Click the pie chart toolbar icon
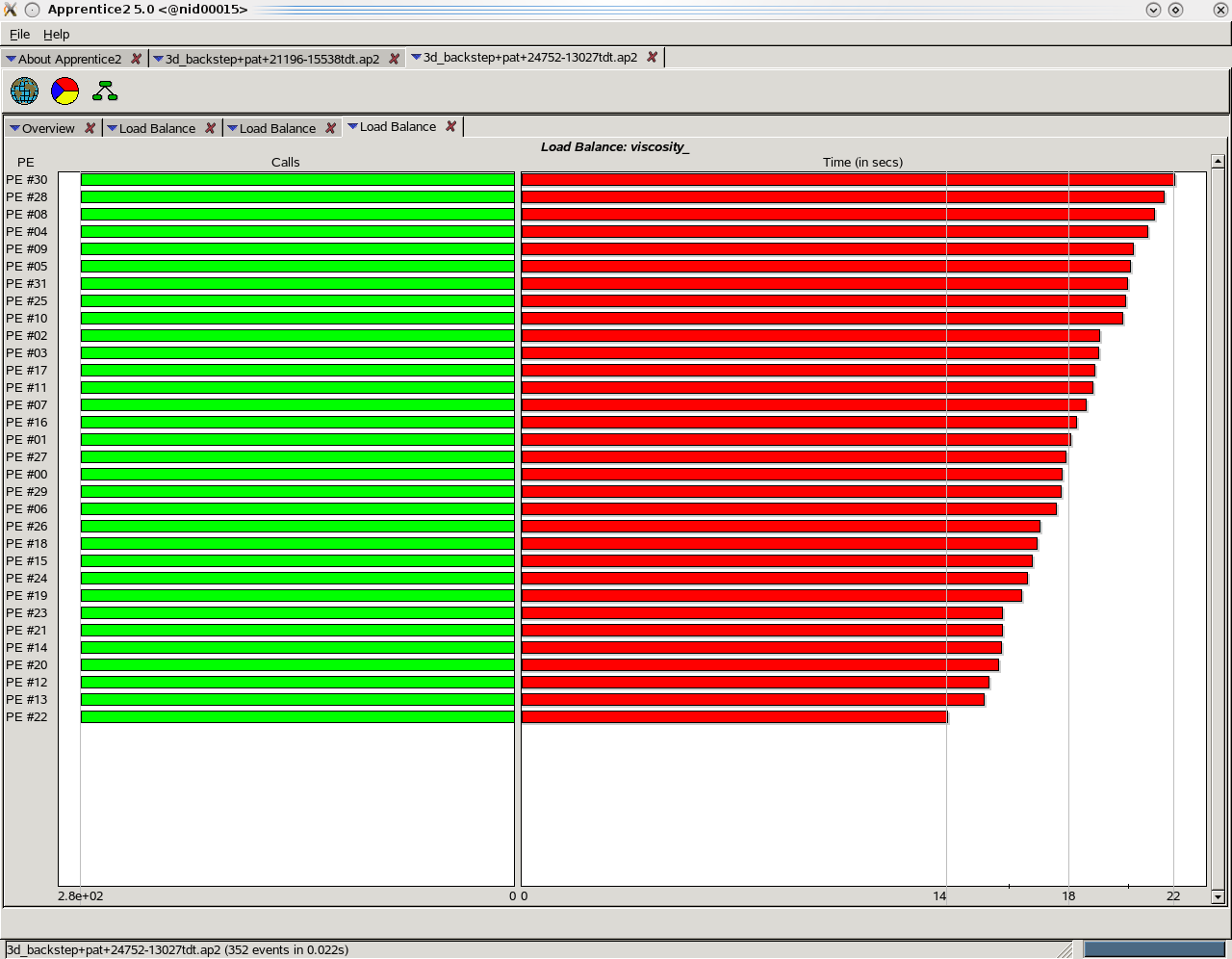 click(x=64, y=91)
